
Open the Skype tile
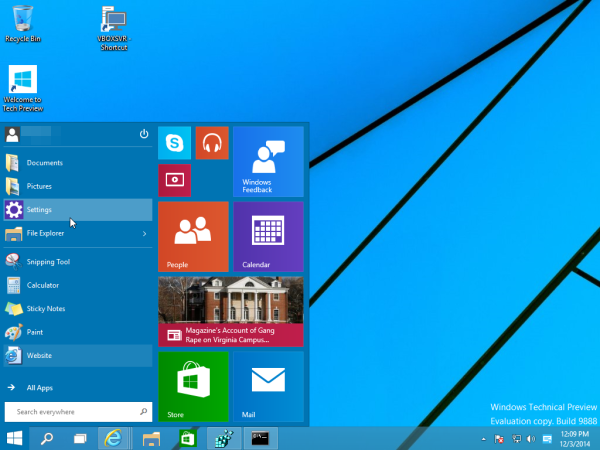[175, 143]
